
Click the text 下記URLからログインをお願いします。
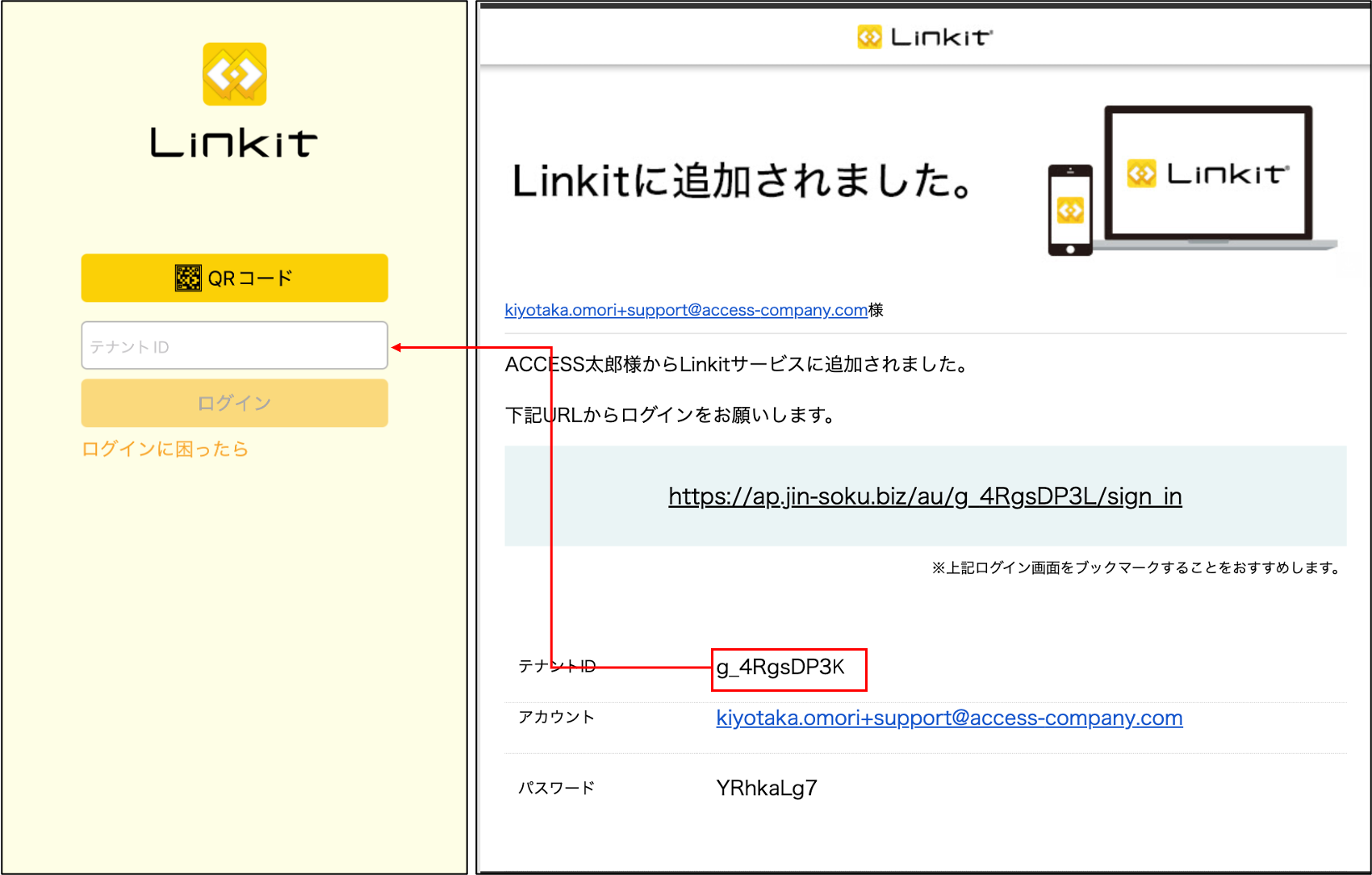671,415
